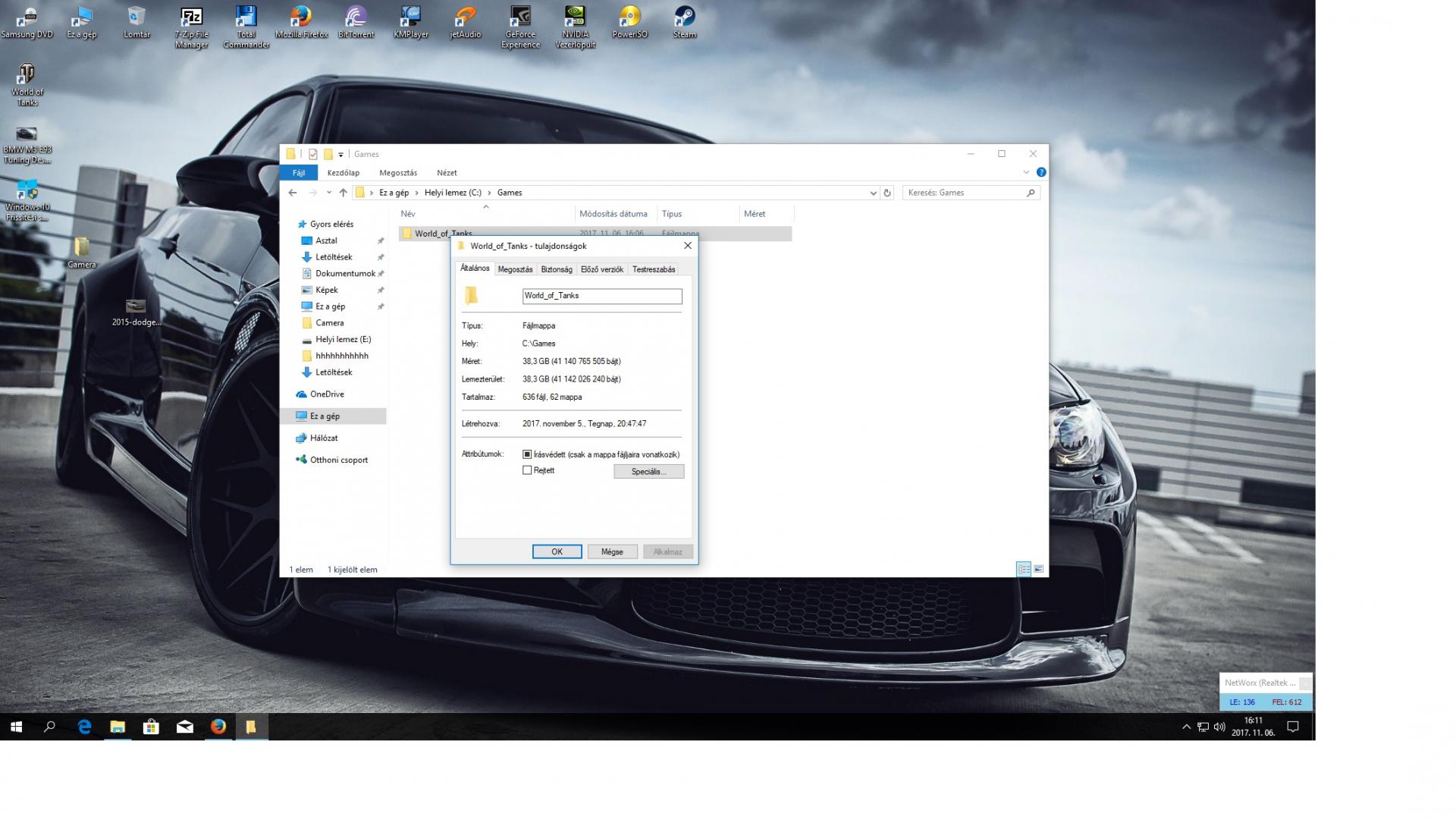Click Explorer back arrow
This screenshot has height=820, width=1456.
(x=293, y=193)
